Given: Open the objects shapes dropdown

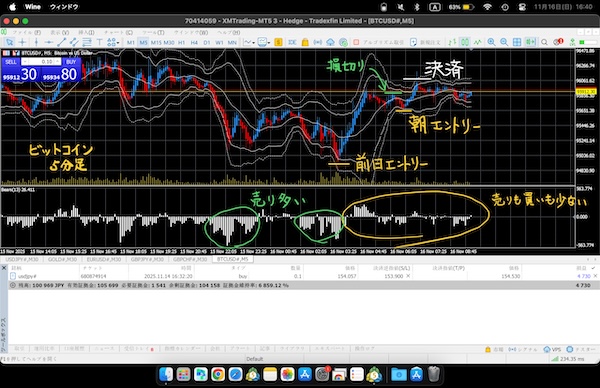Looking at the screenshot, I should (113, 42).
